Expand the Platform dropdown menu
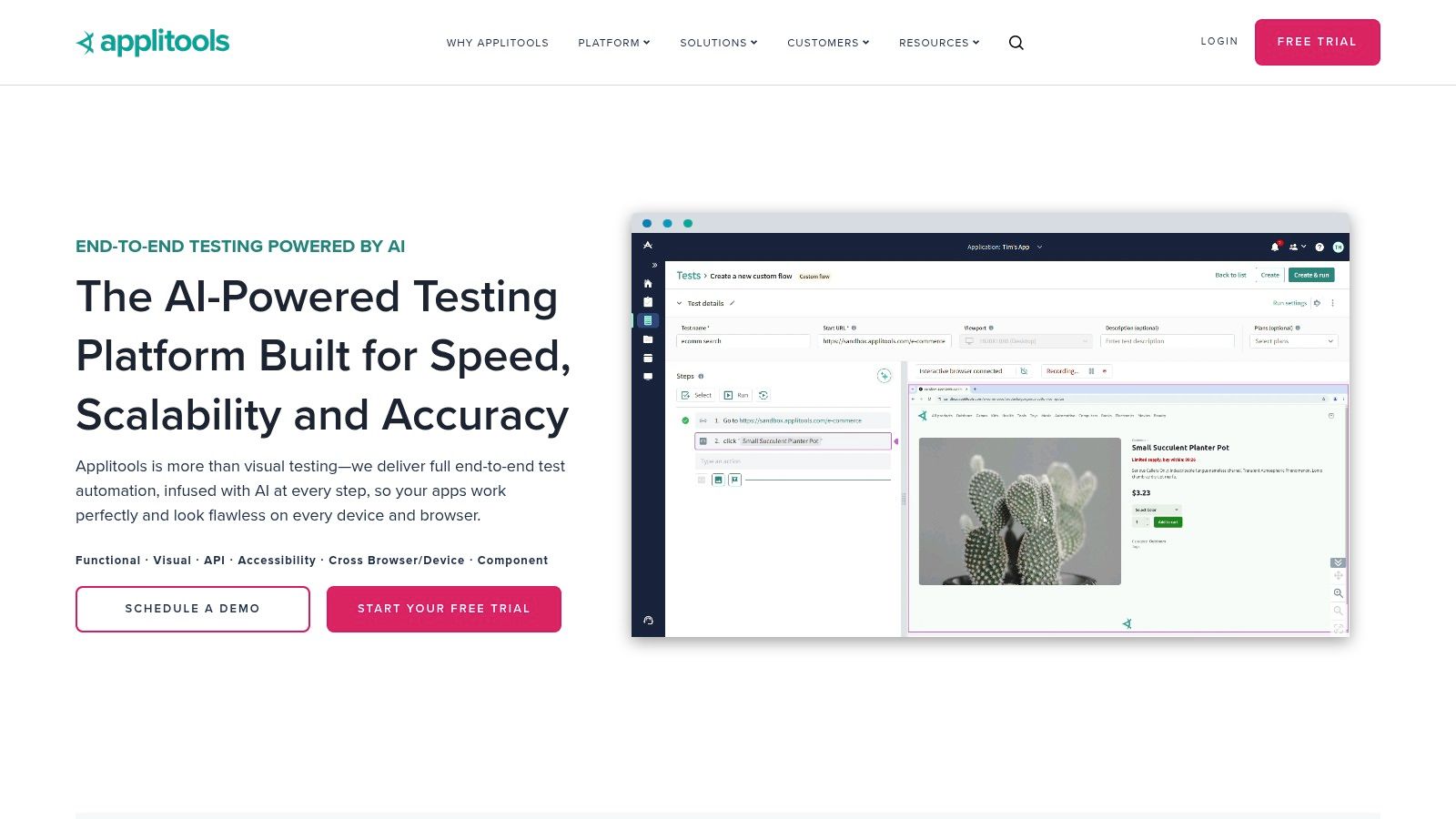This screenshot has width=1456, height=819. [613, 43]
